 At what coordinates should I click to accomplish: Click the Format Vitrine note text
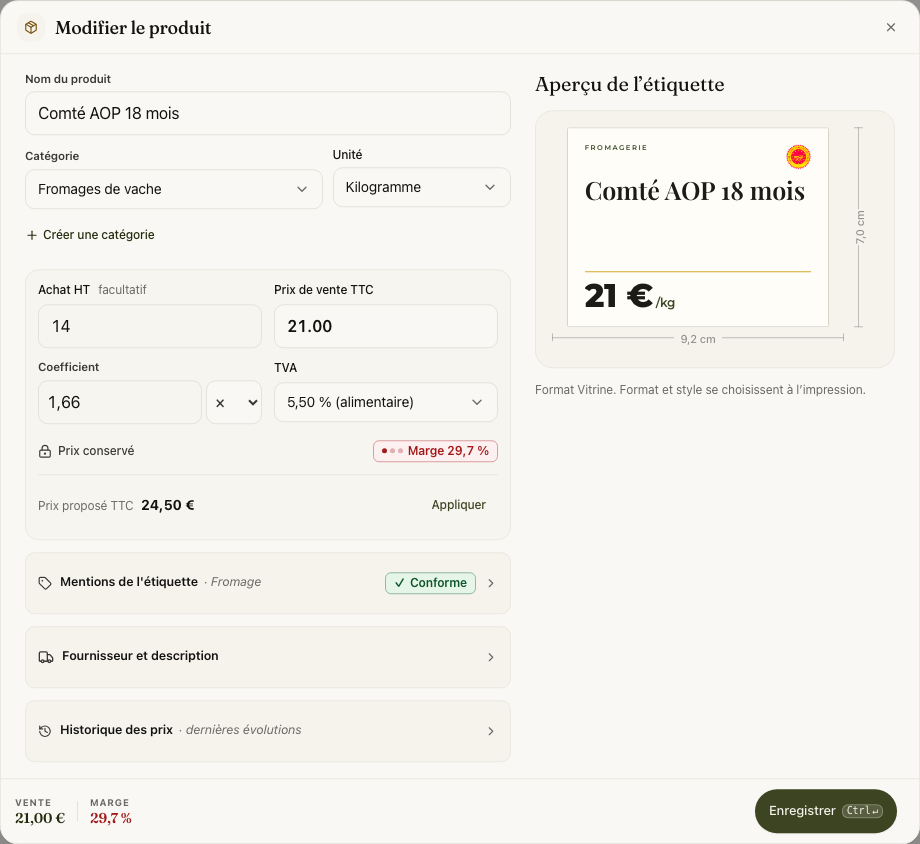(x=700, y=390)
